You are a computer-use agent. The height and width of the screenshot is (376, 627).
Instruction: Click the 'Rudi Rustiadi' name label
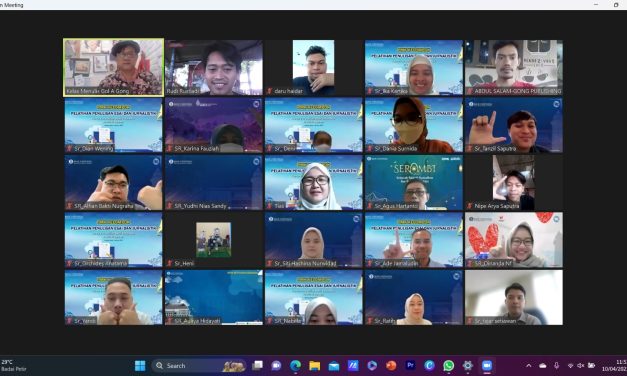pyautogui.click(x=183, y=91)
